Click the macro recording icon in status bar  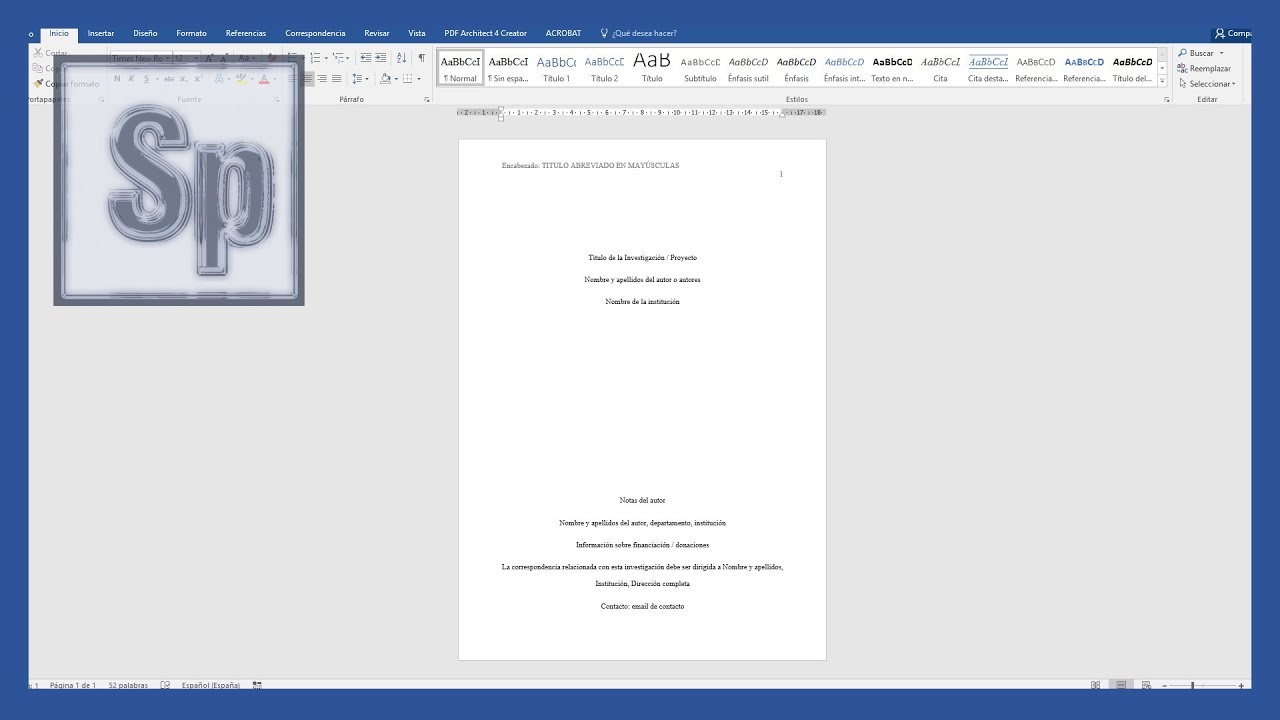(x=257, y=685)
